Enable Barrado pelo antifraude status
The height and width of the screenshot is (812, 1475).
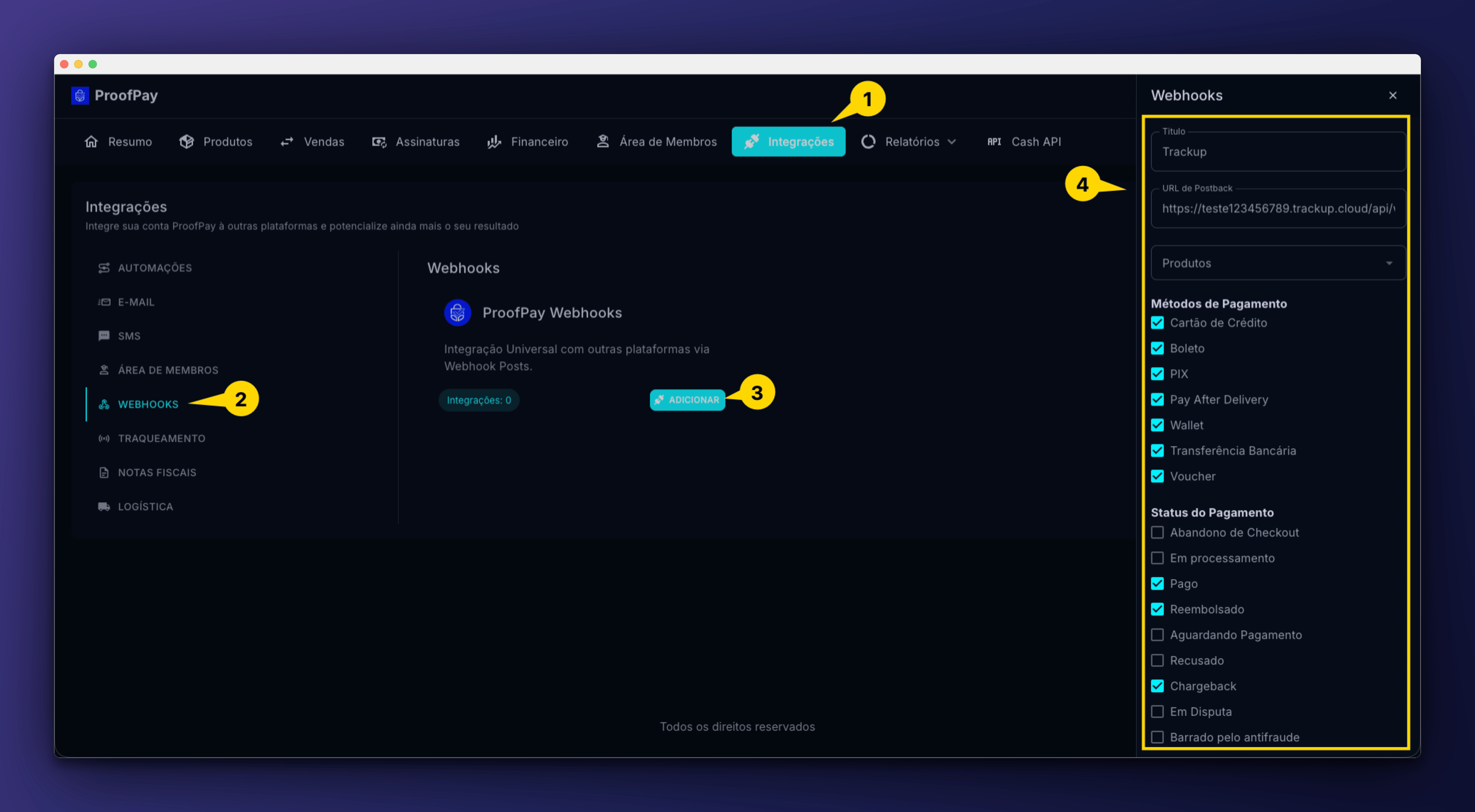click(x=1157, y=737)
